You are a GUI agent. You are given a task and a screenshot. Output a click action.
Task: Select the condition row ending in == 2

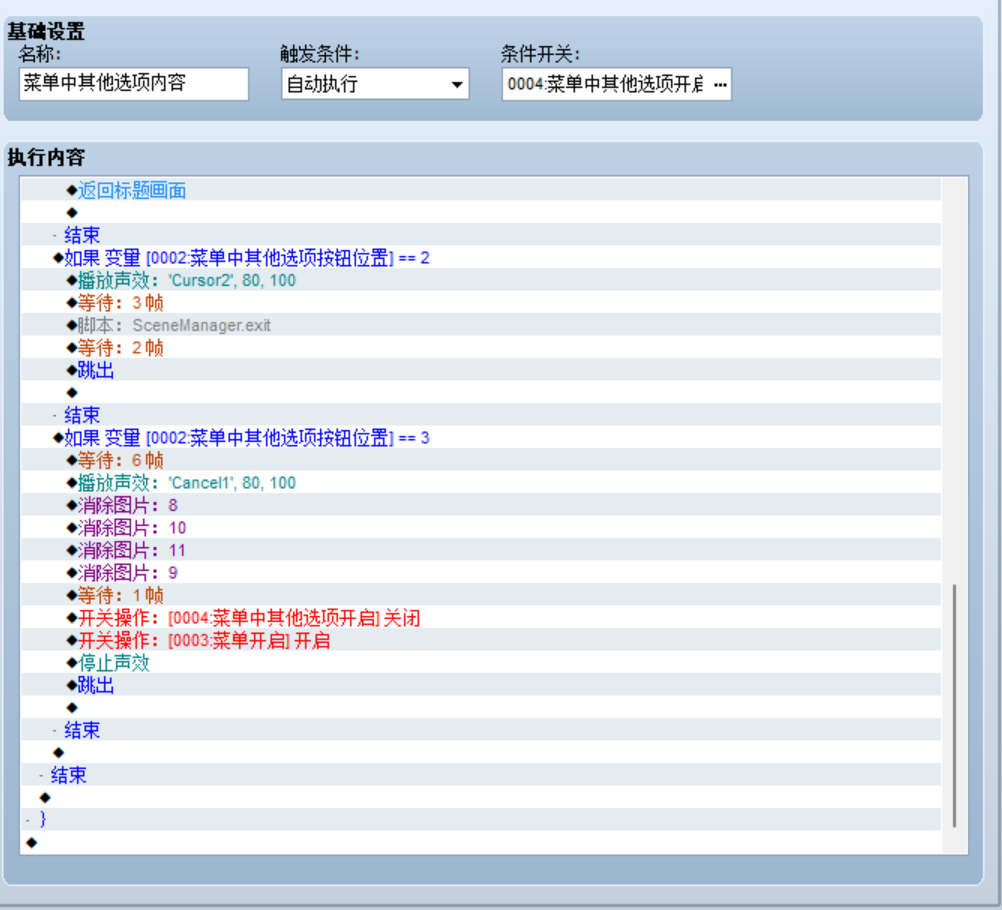(x=481, y=258)
